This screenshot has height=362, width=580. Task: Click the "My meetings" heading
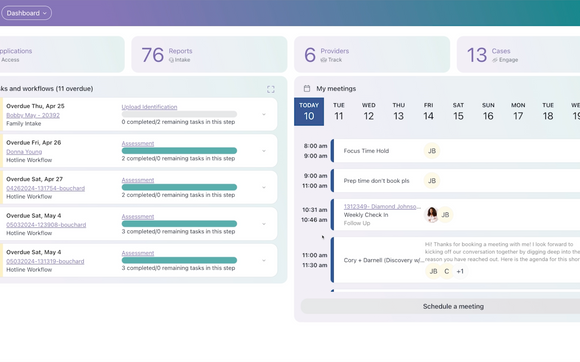click(336, 89)
